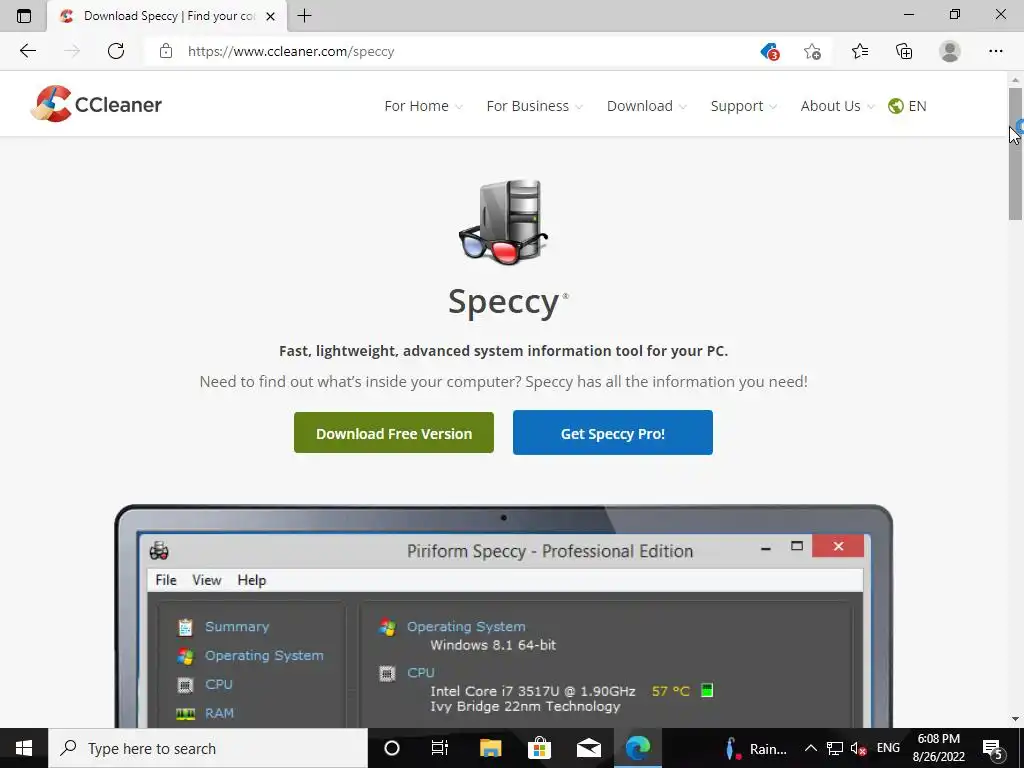The height and width of the screenshot is (768, 1024).
Task: Click the Download Speccy browser tab
Action: pos(167,16)
